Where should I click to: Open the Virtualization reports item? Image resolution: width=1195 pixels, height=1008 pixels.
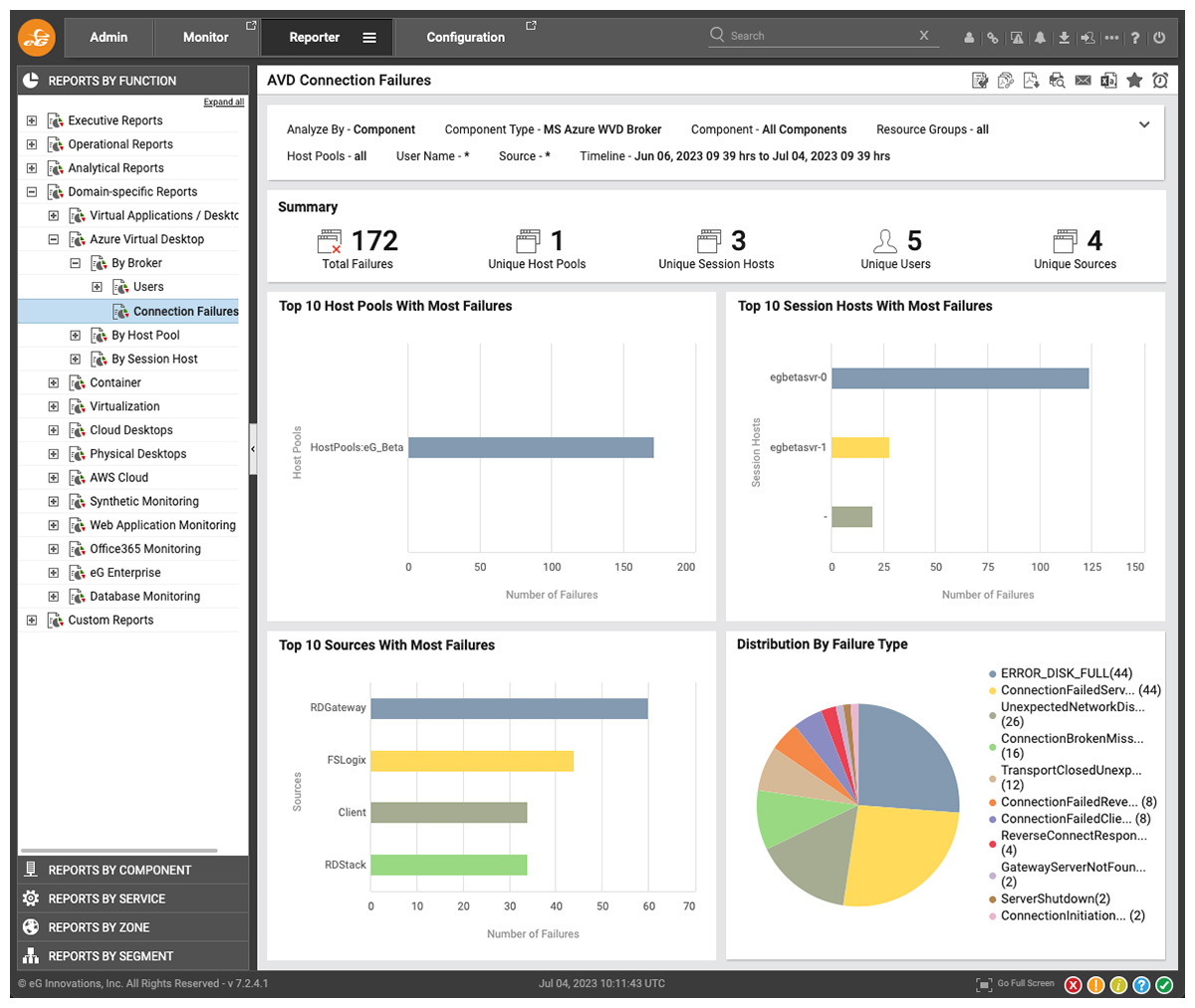(x=124, y=406)
